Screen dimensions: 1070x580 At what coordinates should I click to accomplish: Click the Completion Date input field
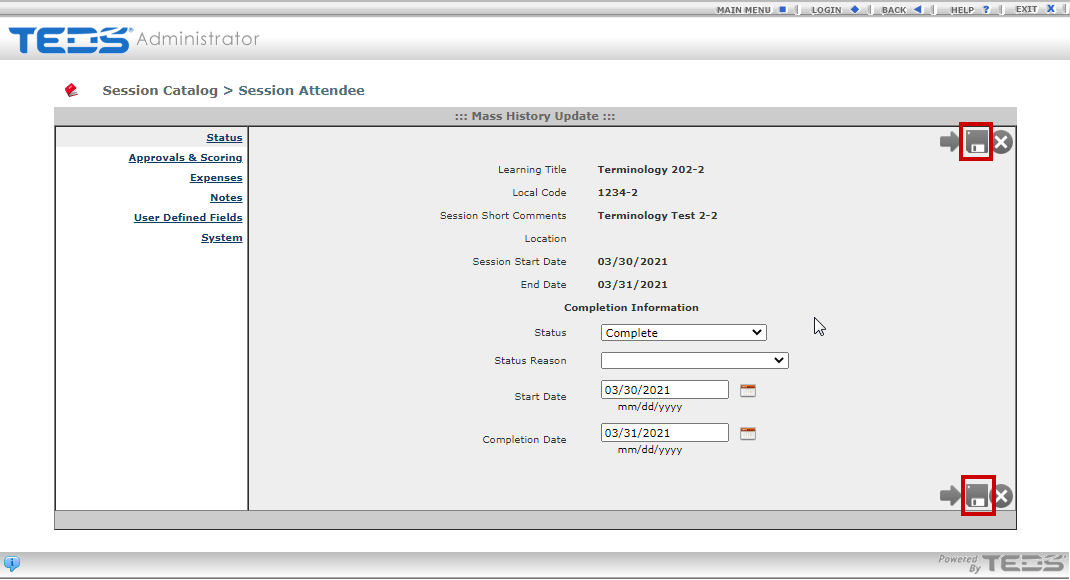click(x=664, y=433)
